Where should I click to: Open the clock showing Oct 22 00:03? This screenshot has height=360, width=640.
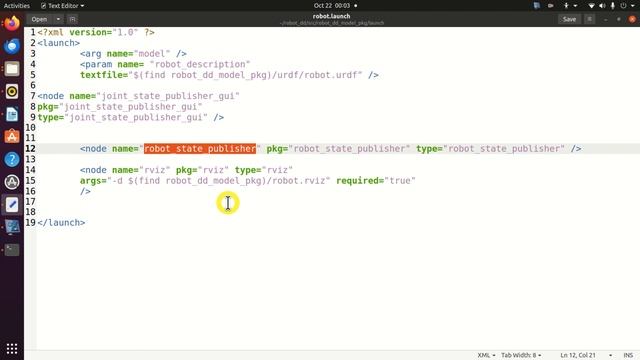332,6
